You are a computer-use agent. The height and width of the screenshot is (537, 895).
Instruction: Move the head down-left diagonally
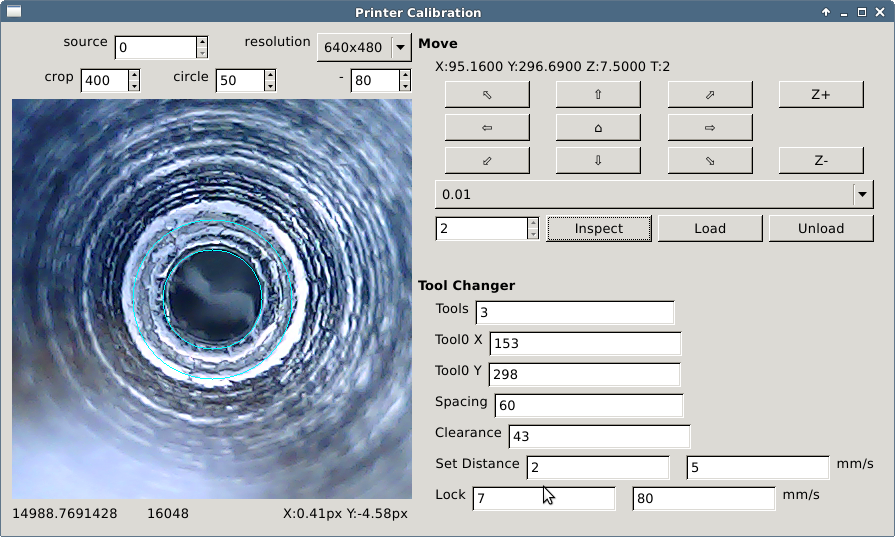point(487,160)
